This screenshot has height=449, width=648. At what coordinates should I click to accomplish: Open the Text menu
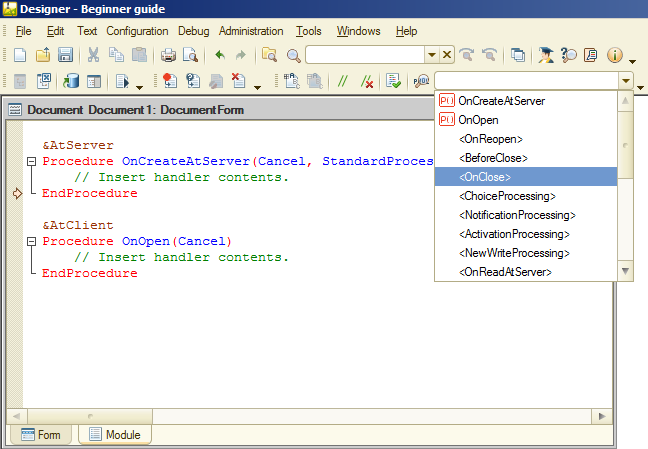(87, 31)
